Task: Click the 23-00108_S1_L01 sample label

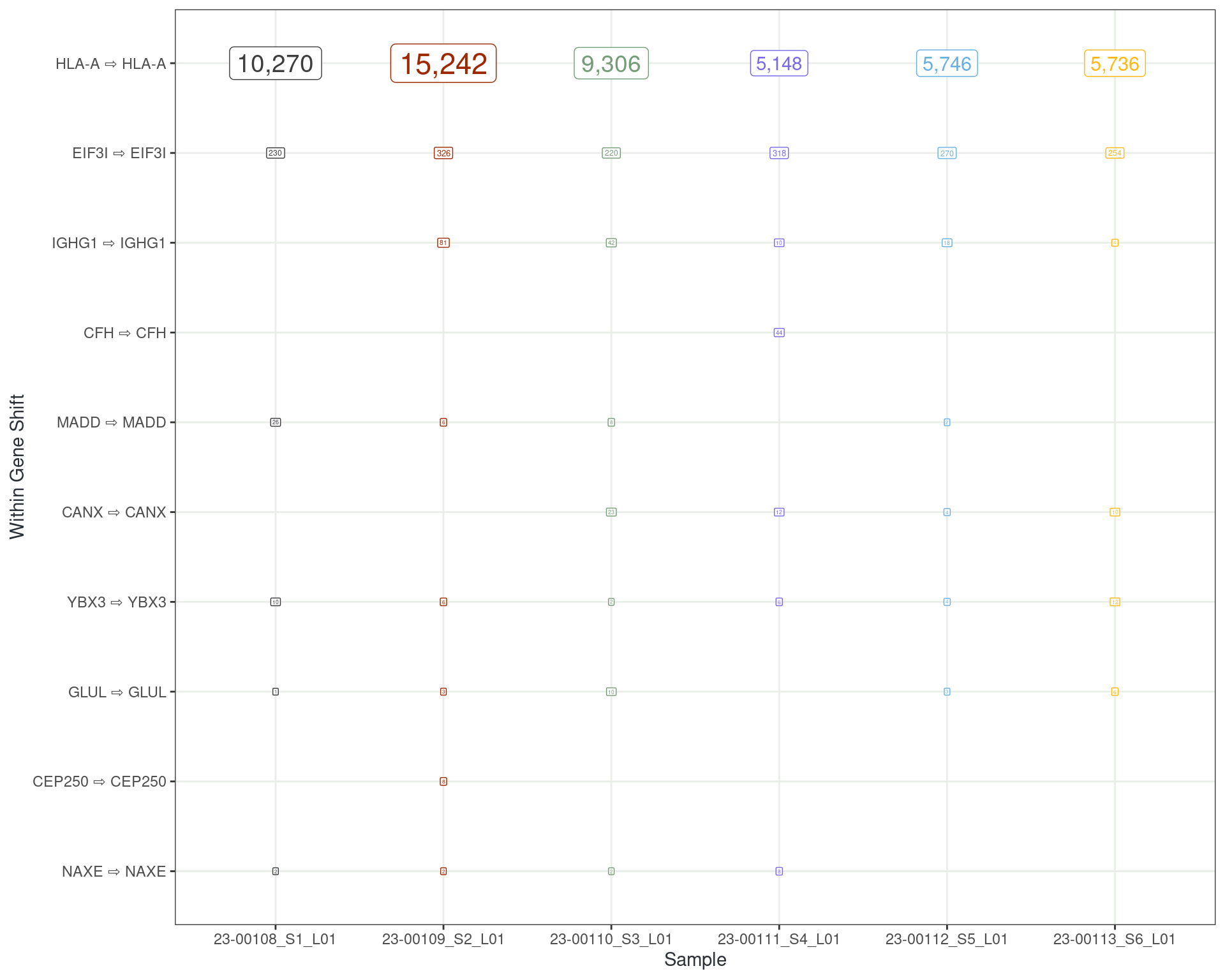Action: [x=275, y=939]
